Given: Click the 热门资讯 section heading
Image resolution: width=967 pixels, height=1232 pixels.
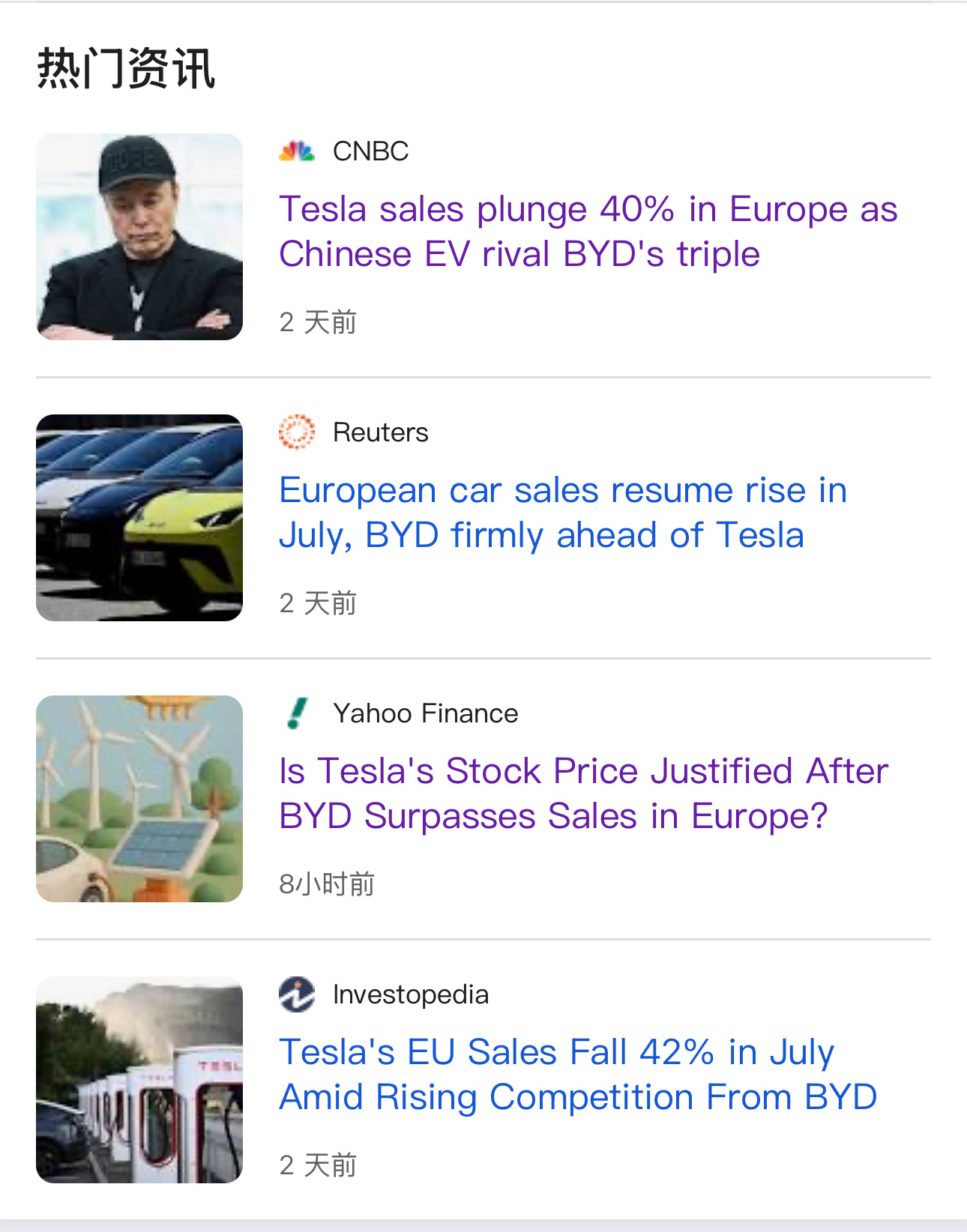Looking at the screenshot, I should [126, 68].
